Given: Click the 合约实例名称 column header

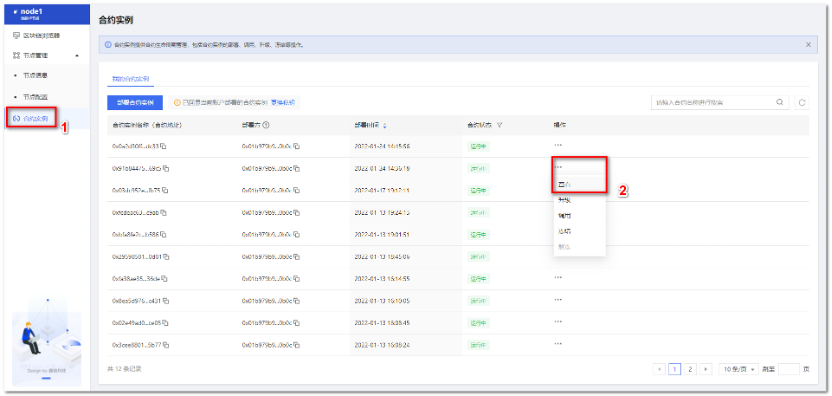Looking at the screenshot, I should (x=148, y=126).
